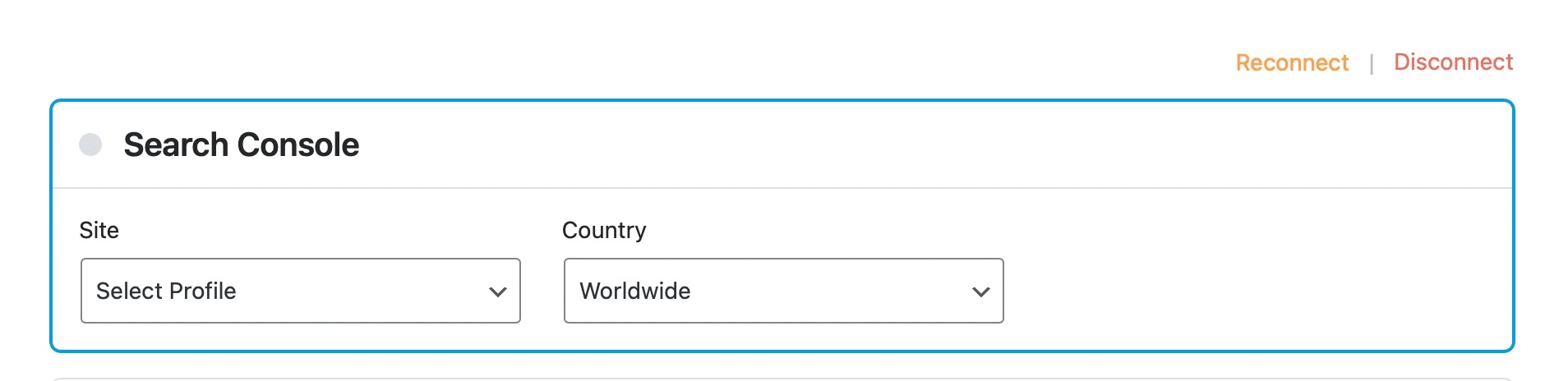This screenshot has width=1568, height=381.
Task: Click the "Select Profile" placeholder text
Action: tap(166, 291)
